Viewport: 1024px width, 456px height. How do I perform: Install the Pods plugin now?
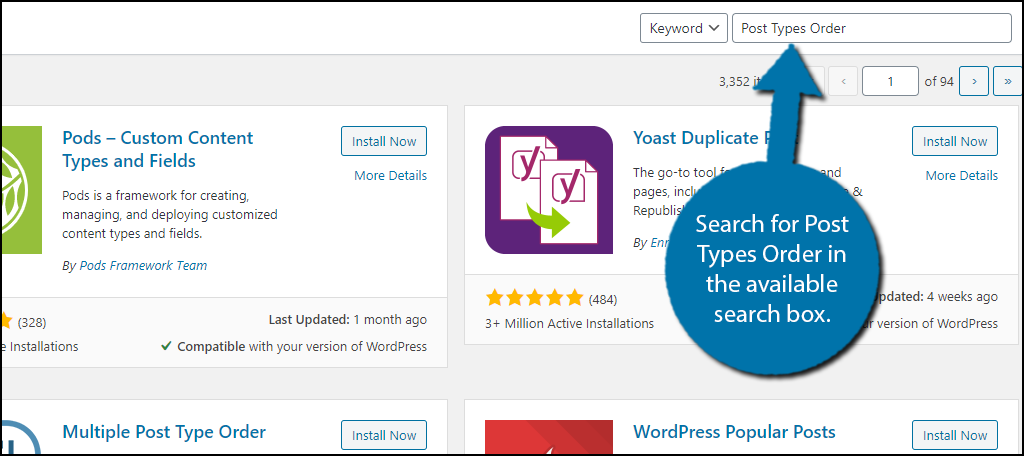pyautogui.click(x=384, y=141)
